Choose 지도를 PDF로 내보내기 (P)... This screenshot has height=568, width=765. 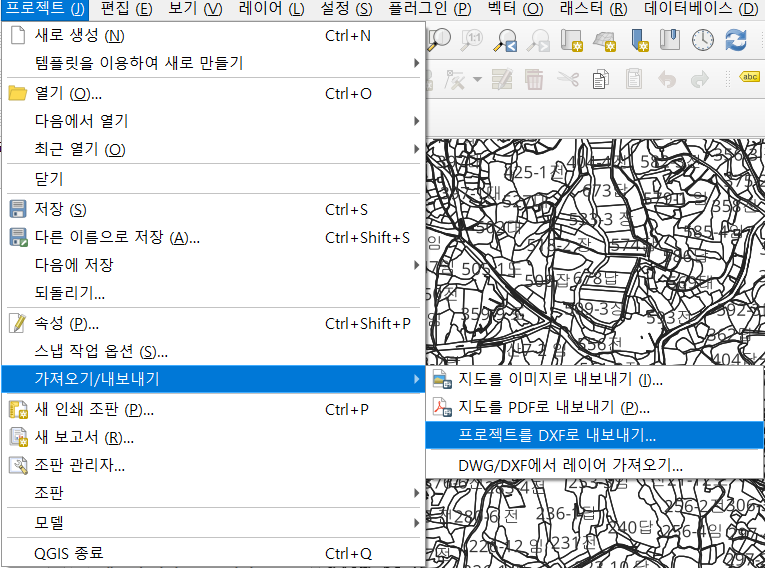(x=595, y=407)
